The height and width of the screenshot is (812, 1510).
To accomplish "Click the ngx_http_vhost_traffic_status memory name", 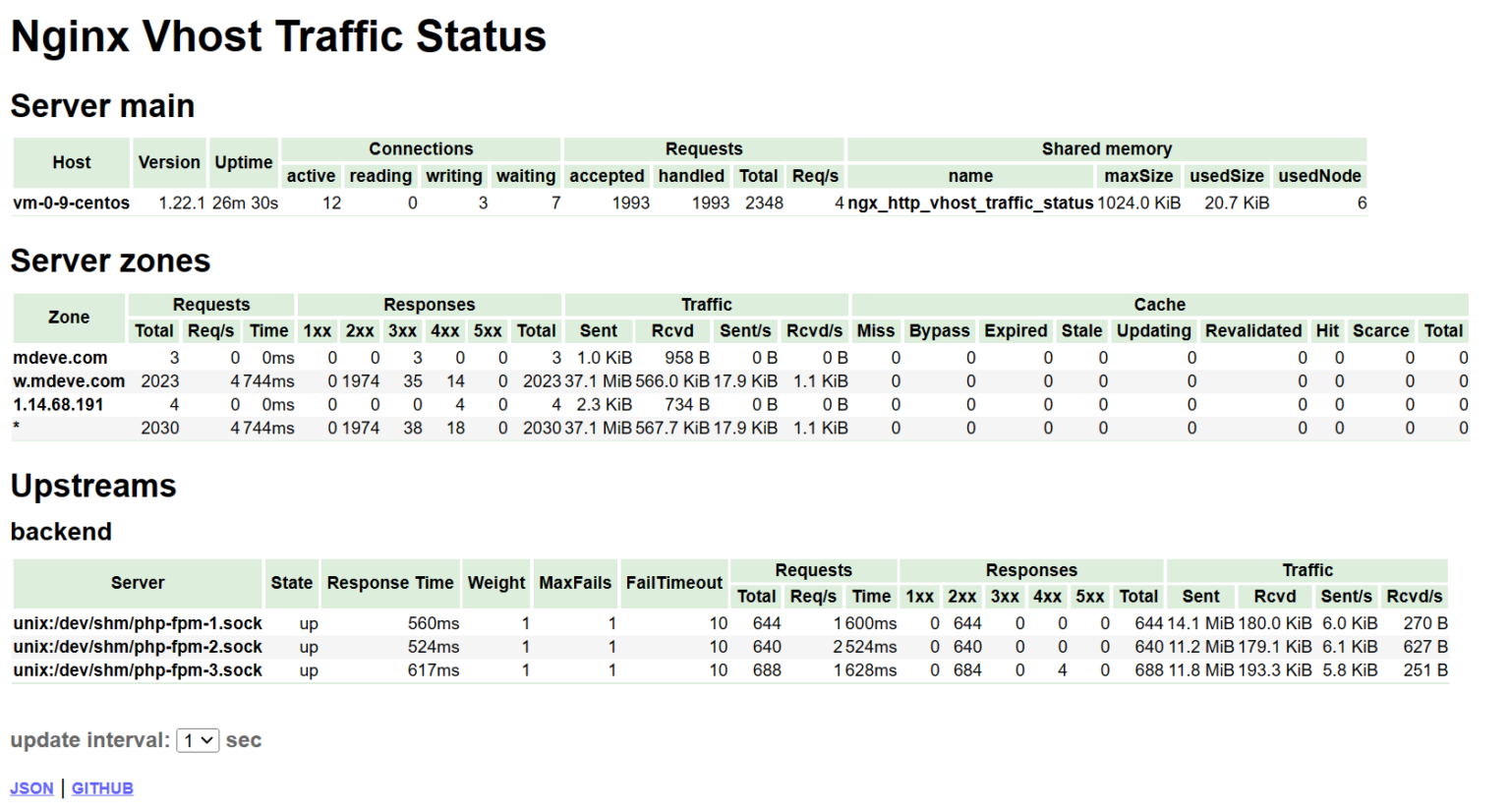I will 970,203.
